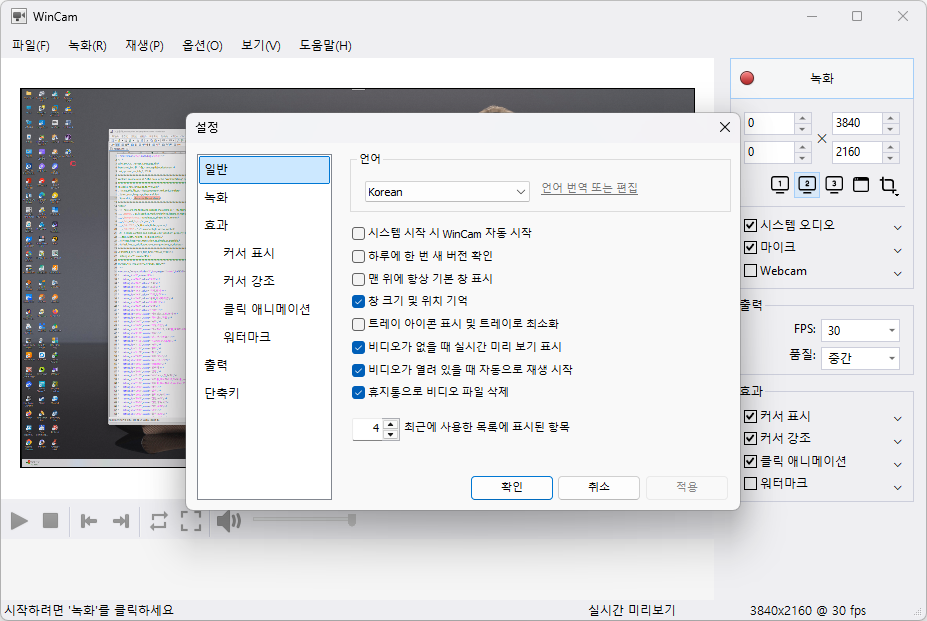927x621 pixels.
Task: Open the Korean language dropdown
Action: (447, 192)
